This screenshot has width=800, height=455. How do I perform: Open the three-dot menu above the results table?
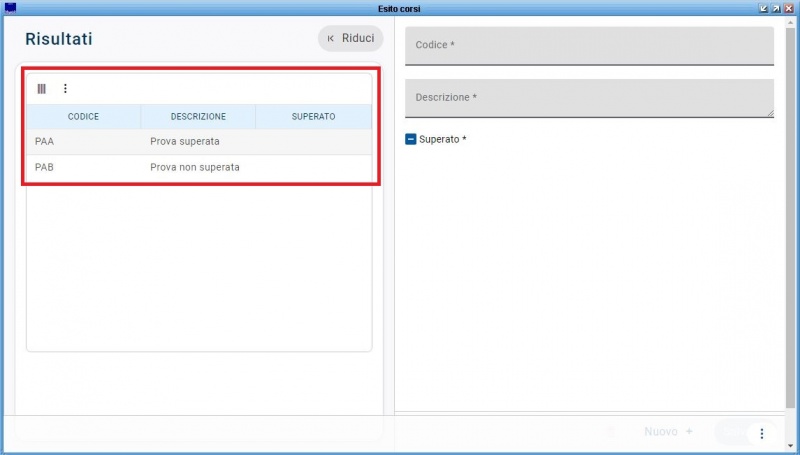(65, 89)
